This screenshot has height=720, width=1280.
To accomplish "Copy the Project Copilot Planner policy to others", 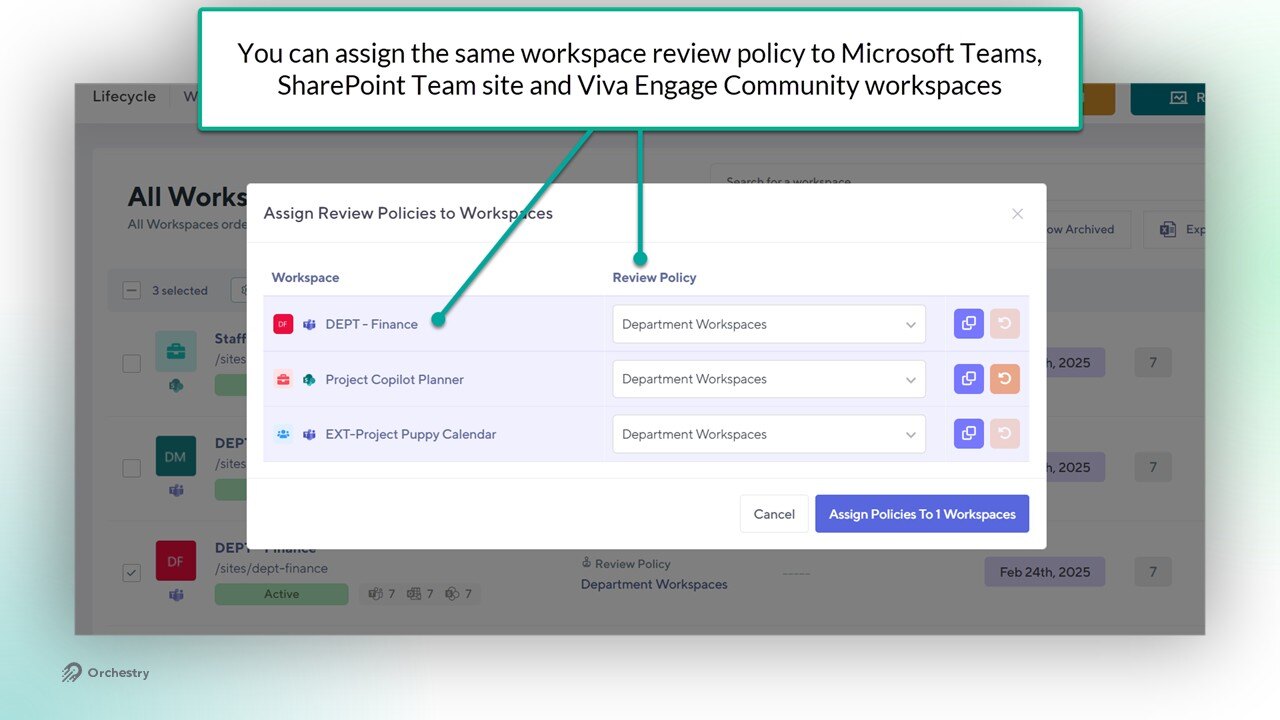I will pos(969,379).
